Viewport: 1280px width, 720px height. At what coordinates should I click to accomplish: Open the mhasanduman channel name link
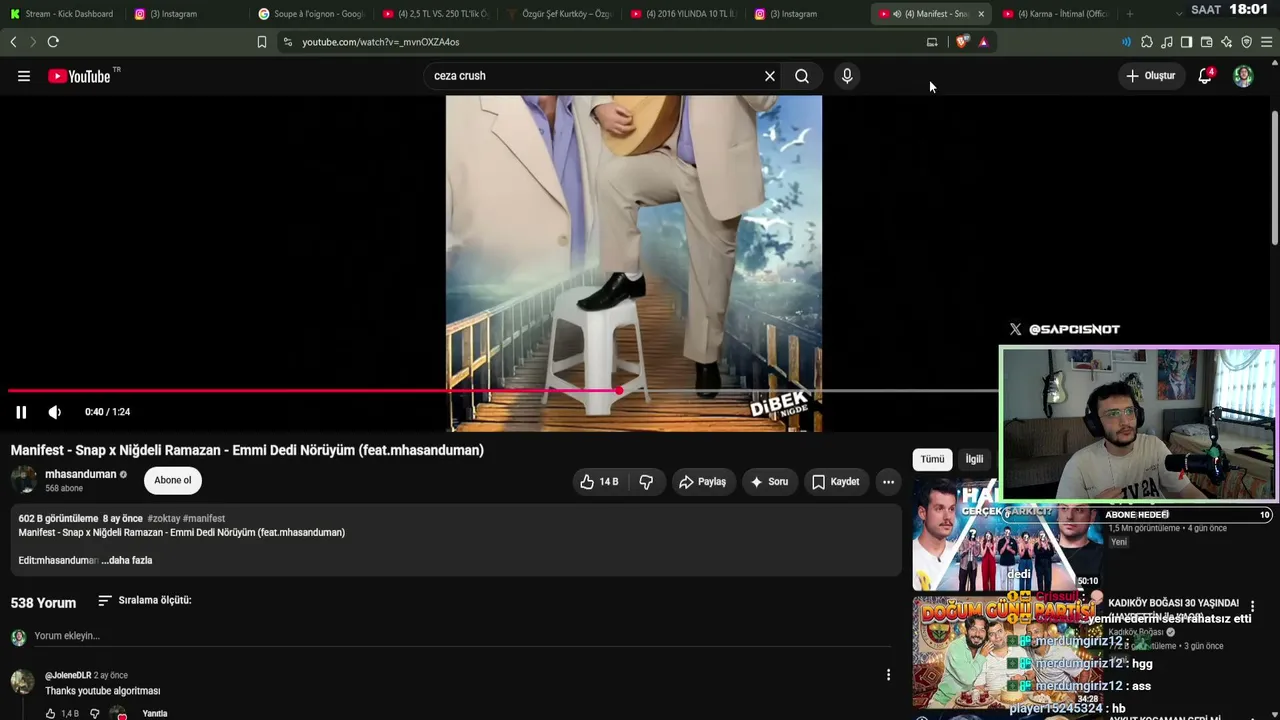(x=81, y=474)
